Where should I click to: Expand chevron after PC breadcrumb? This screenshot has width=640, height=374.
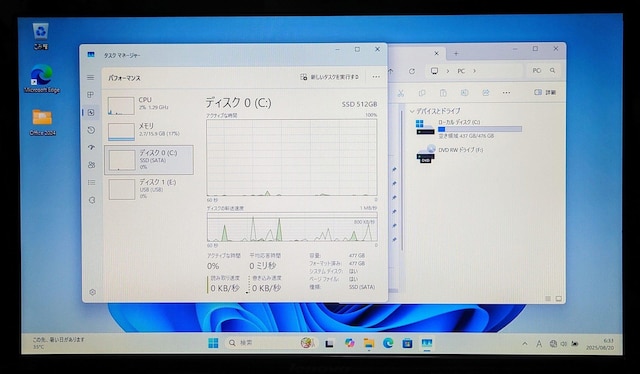coord(474,71)
